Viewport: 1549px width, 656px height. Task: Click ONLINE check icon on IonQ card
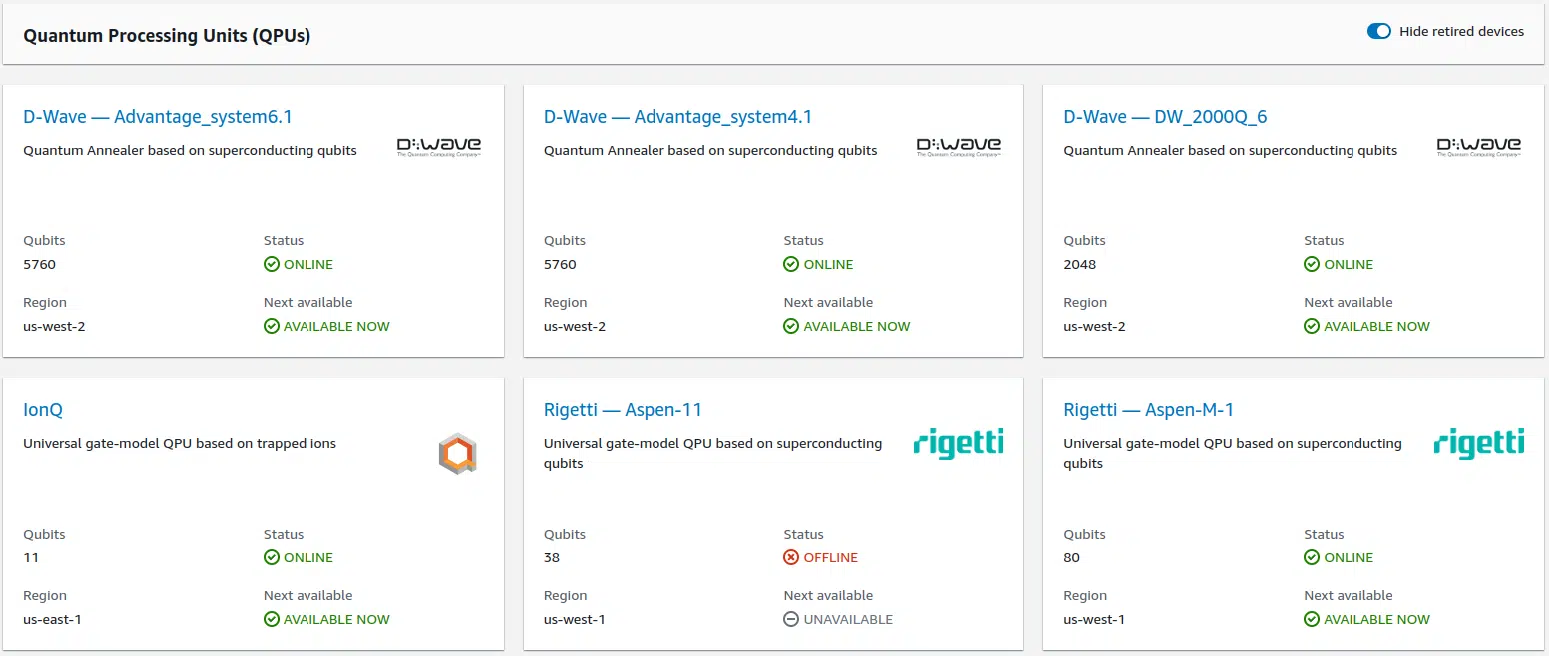[271, 557]
